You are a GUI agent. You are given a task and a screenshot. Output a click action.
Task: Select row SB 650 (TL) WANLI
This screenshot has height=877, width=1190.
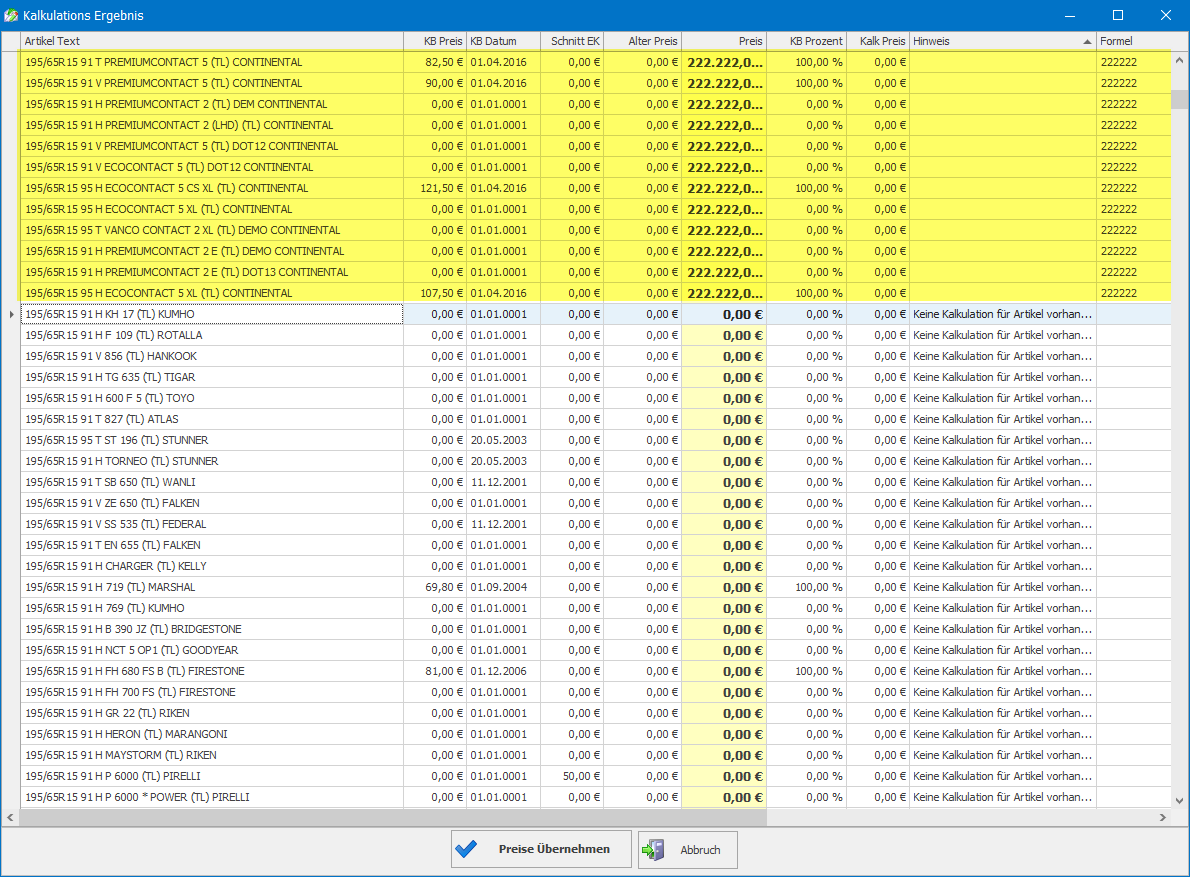click(596, 482)
